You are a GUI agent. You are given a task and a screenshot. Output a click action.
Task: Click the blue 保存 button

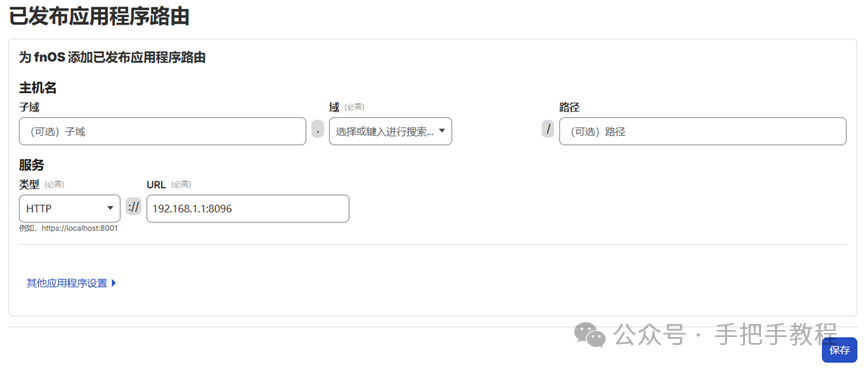click(x=840, y=350)
